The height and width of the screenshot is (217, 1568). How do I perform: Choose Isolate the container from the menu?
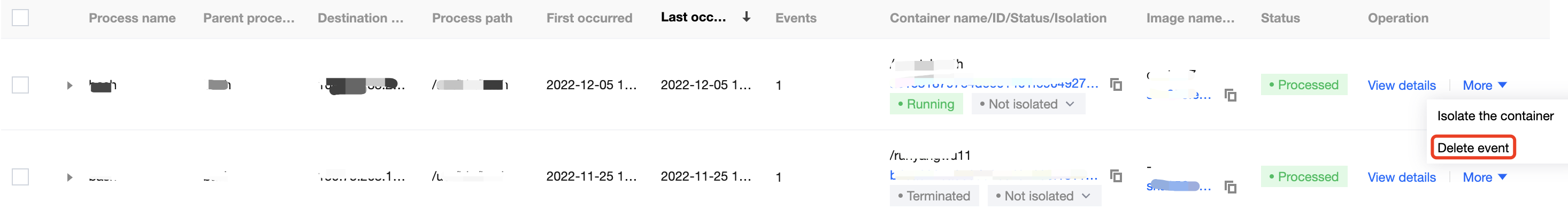[1495, 116]
